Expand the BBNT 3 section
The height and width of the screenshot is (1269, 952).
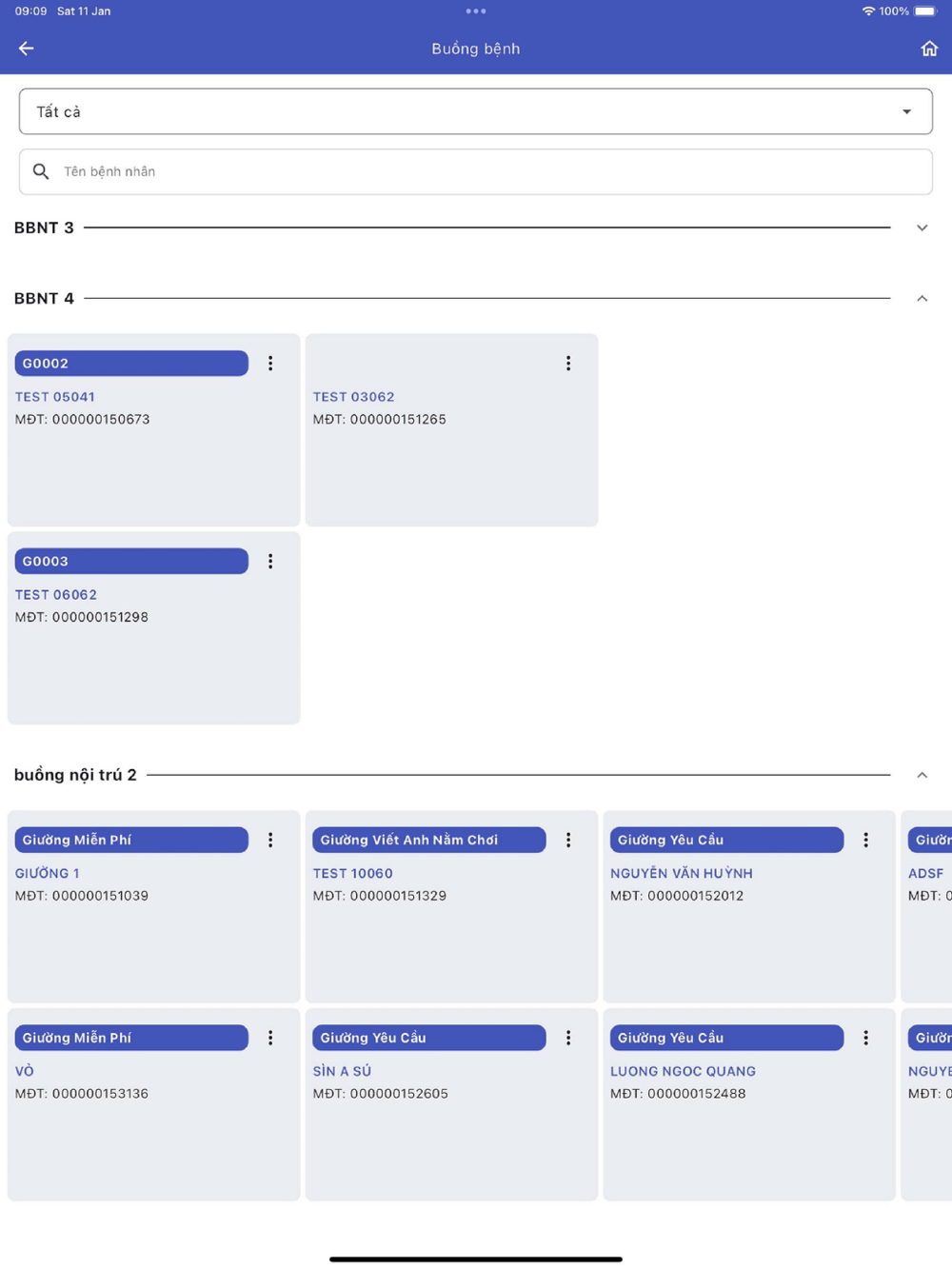pyautogui.click(x=922, y=228)
